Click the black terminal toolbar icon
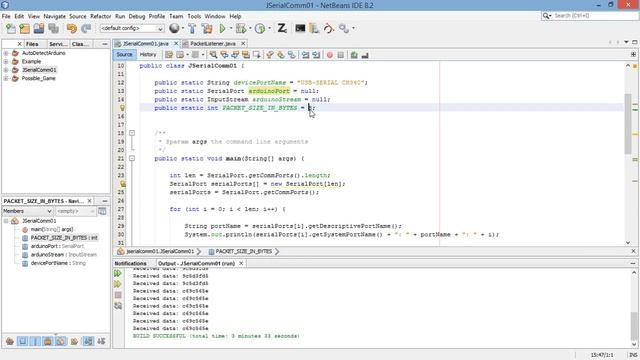 (x=300, y=29)
